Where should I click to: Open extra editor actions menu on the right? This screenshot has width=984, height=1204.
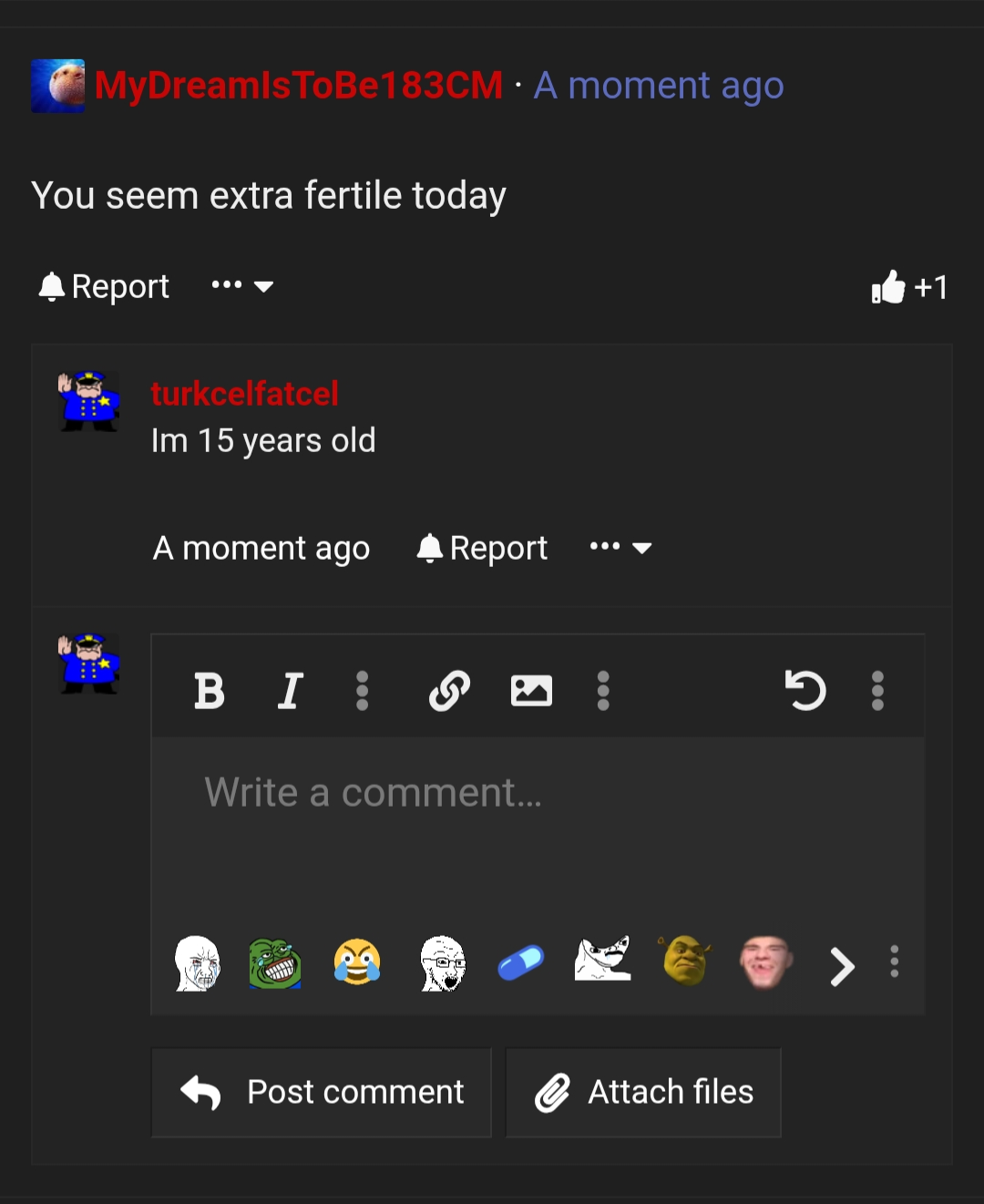pyautogui.click(x=876, y=691)
